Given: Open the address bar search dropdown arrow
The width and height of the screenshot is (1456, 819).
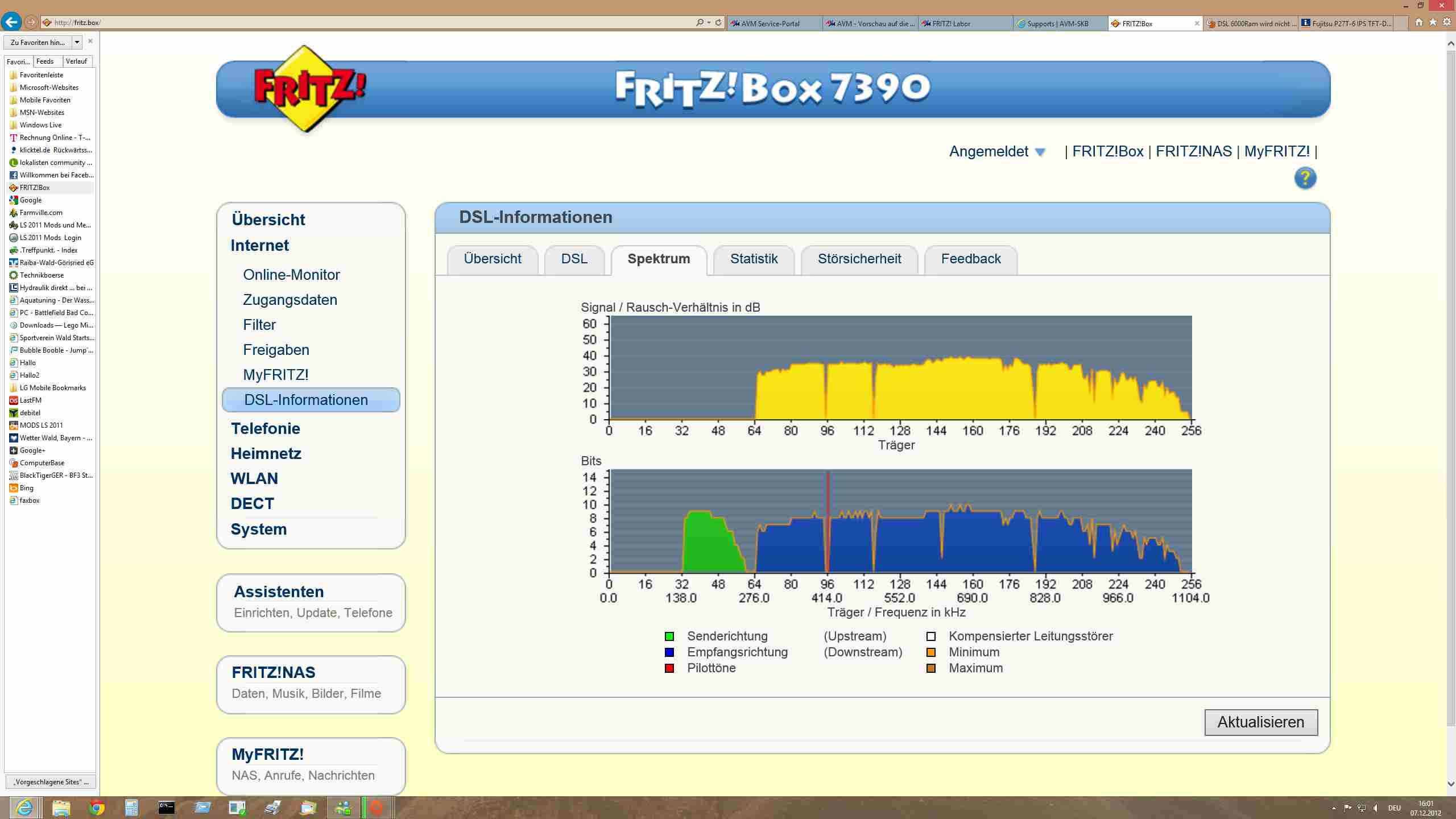Looking at the screenshot, I should [709, 23].
